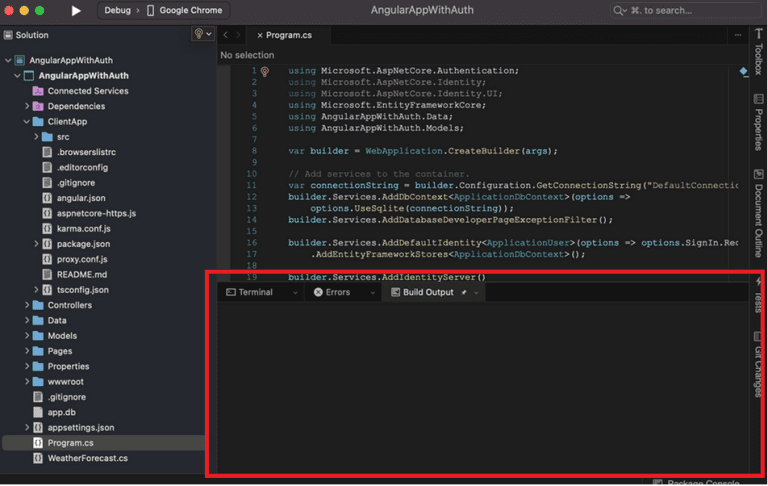Select Program.cs in the solution tree
The width and height of the screenshot is (768, 486).
click(x=70, y=443)
